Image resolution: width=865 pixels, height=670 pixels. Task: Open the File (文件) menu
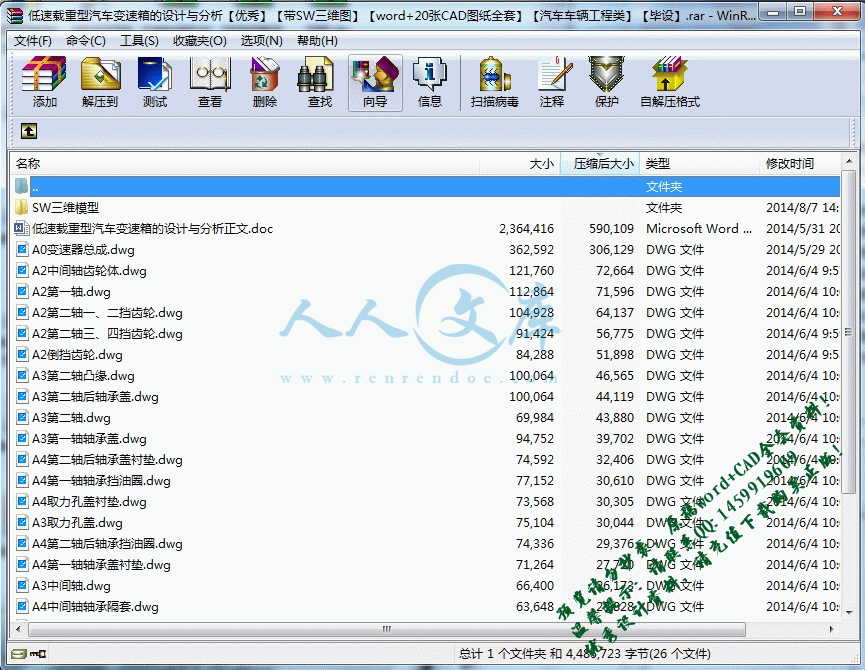point(33,40)
